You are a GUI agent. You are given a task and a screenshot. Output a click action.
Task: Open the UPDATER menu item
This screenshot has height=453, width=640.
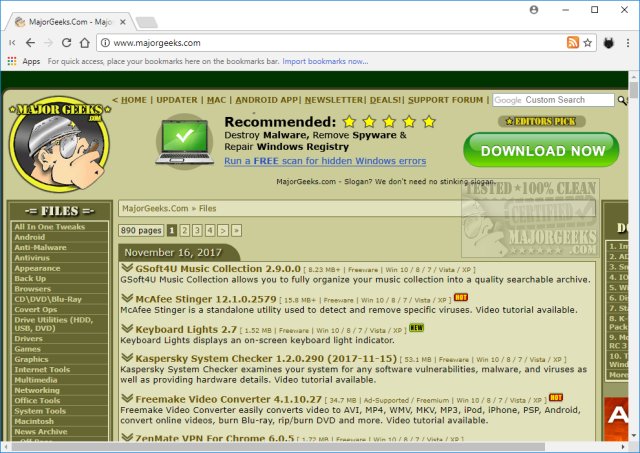pos(177,100)
